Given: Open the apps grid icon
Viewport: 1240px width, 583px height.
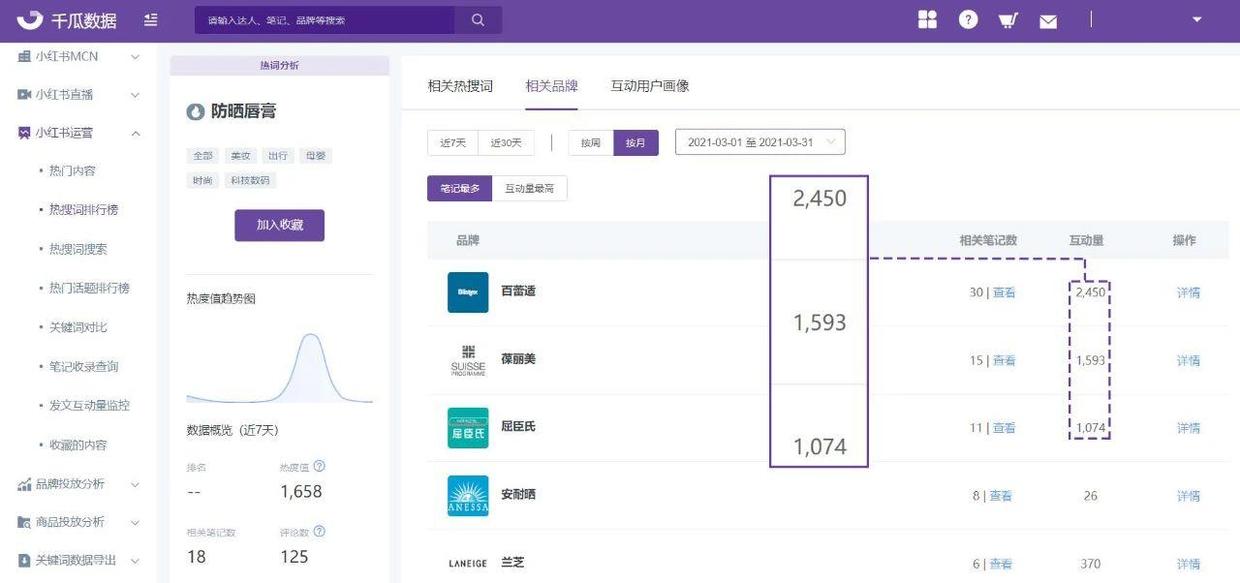Looking at the screenshot, I should tap(927, 20).
